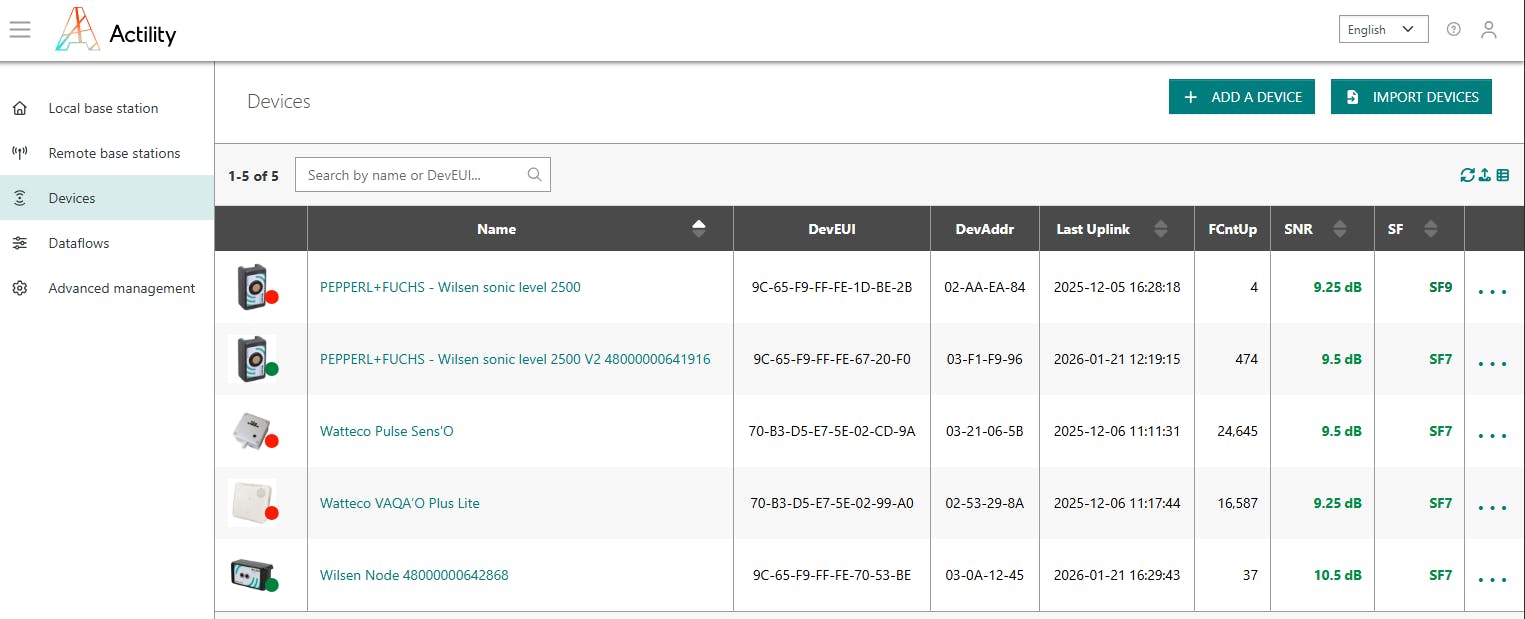Screen dimensions: 1525x619
Task: Open the hamburger navigation menu
Action: [x=20, y=30]
